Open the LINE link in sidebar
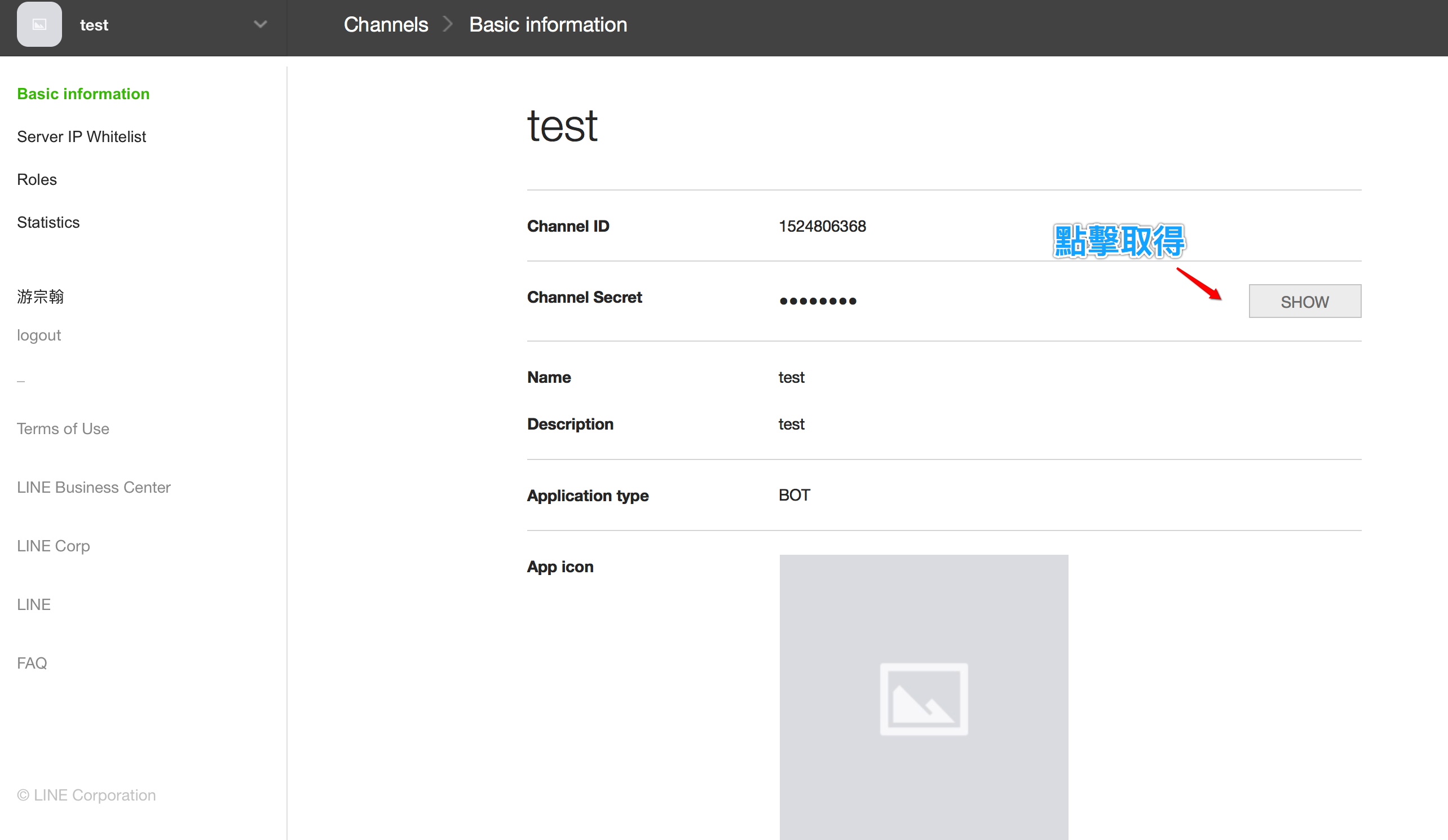The image size is (1448, 840). point(34,604)
